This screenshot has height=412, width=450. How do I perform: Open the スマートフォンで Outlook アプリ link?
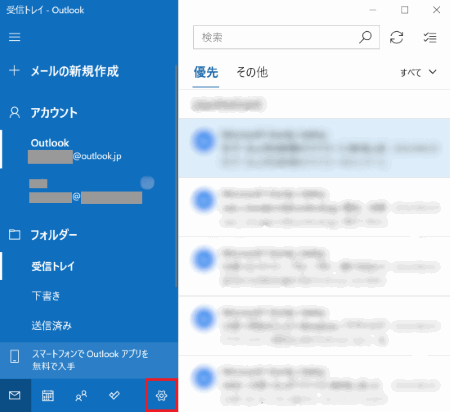pyautogui.click(x=90, y=360)
